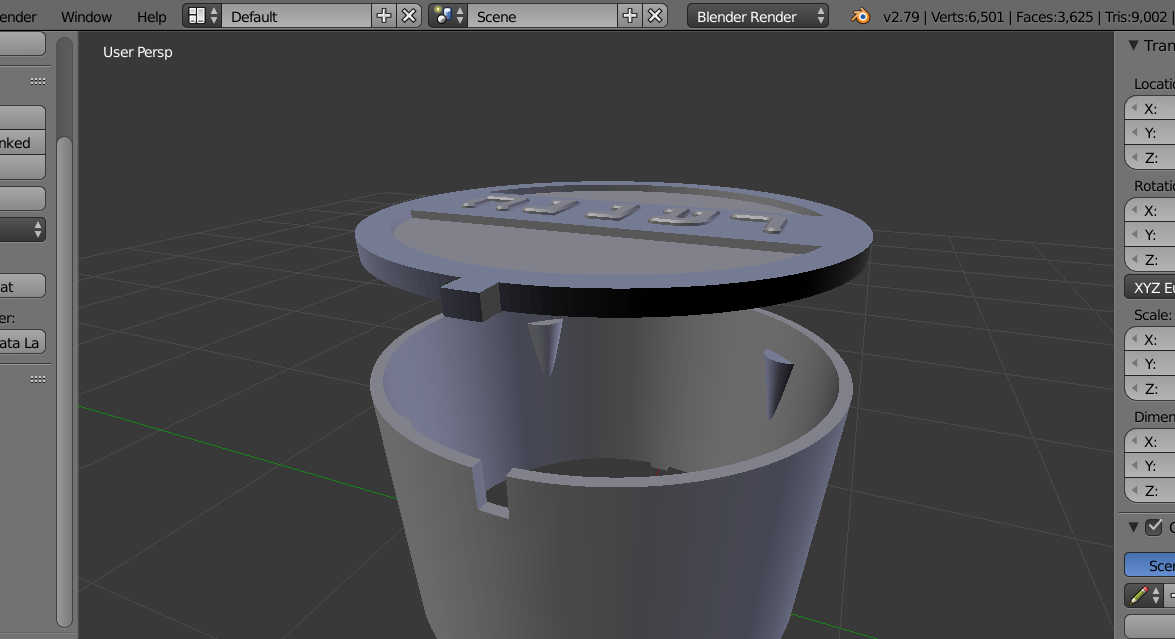The width and height of the screenshot is (1175, 639).
Task: Click the lower grip dots in left panel
Action: (x=37, y=379)
